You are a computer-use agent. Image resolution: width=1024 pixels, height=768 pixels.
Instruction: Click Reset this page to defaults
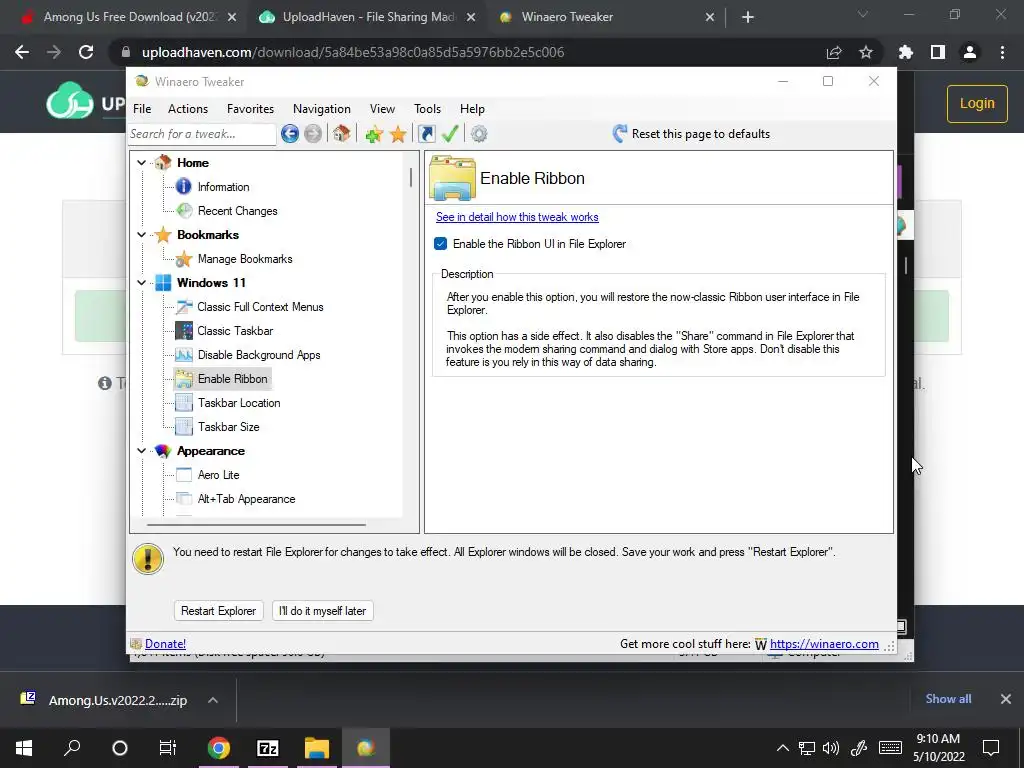(x=691, y=134)
